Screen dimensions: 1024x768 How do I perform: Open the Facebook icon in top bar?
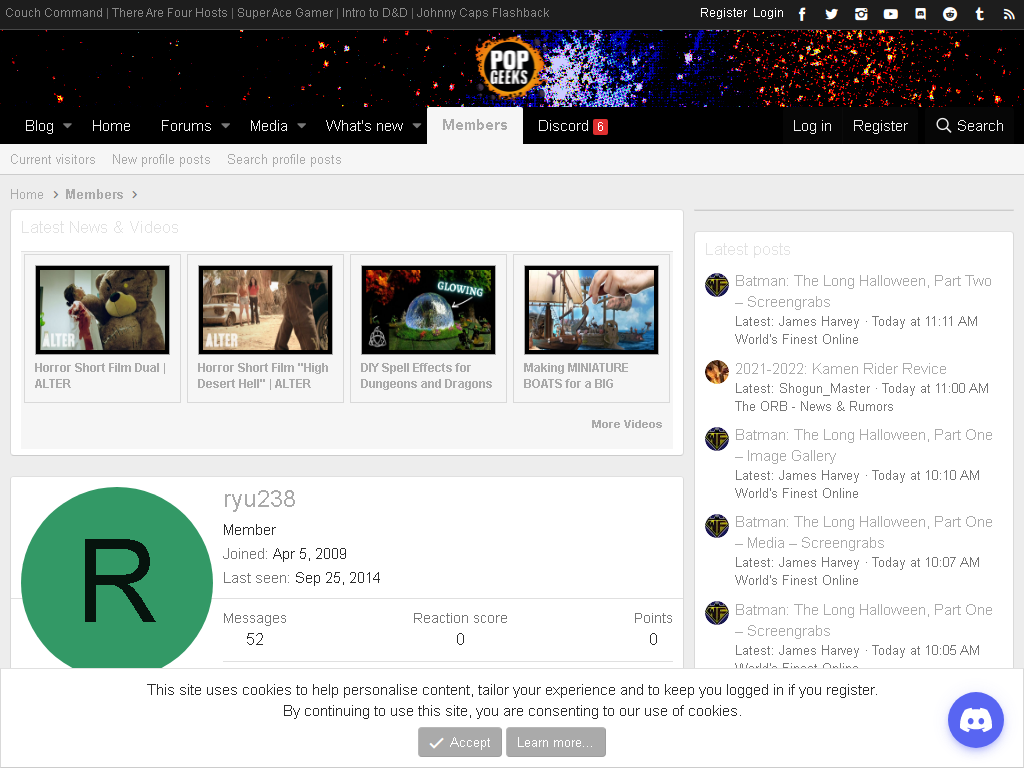(802, 14)
